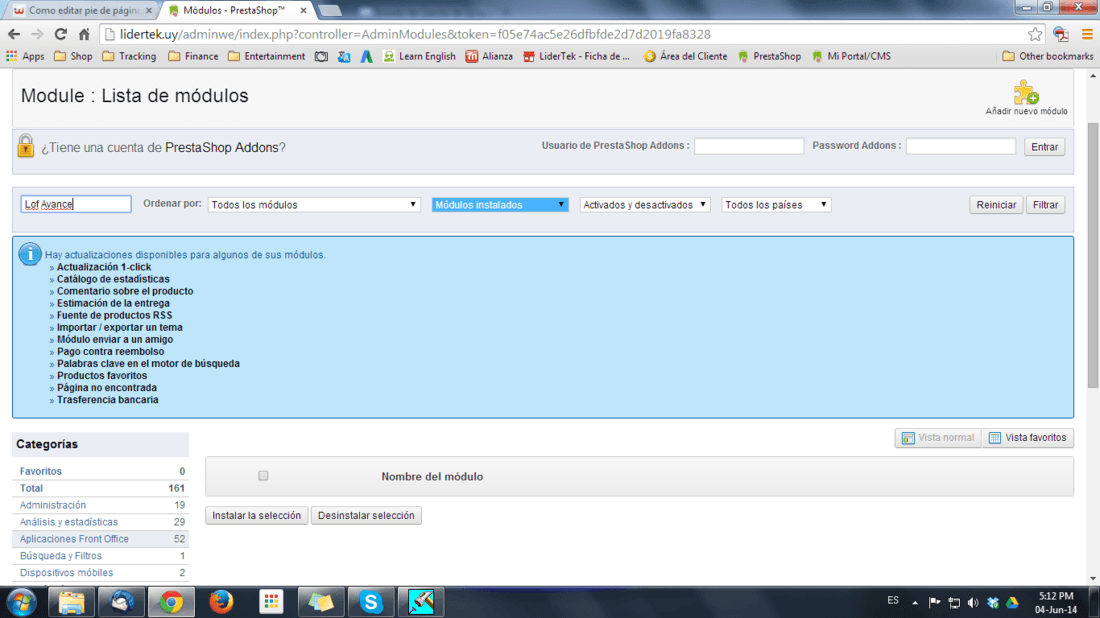Open Windows Explorer from the taskbar
Image resolution: width=1100 pixels, height=618 pixels.
(71, 603)
